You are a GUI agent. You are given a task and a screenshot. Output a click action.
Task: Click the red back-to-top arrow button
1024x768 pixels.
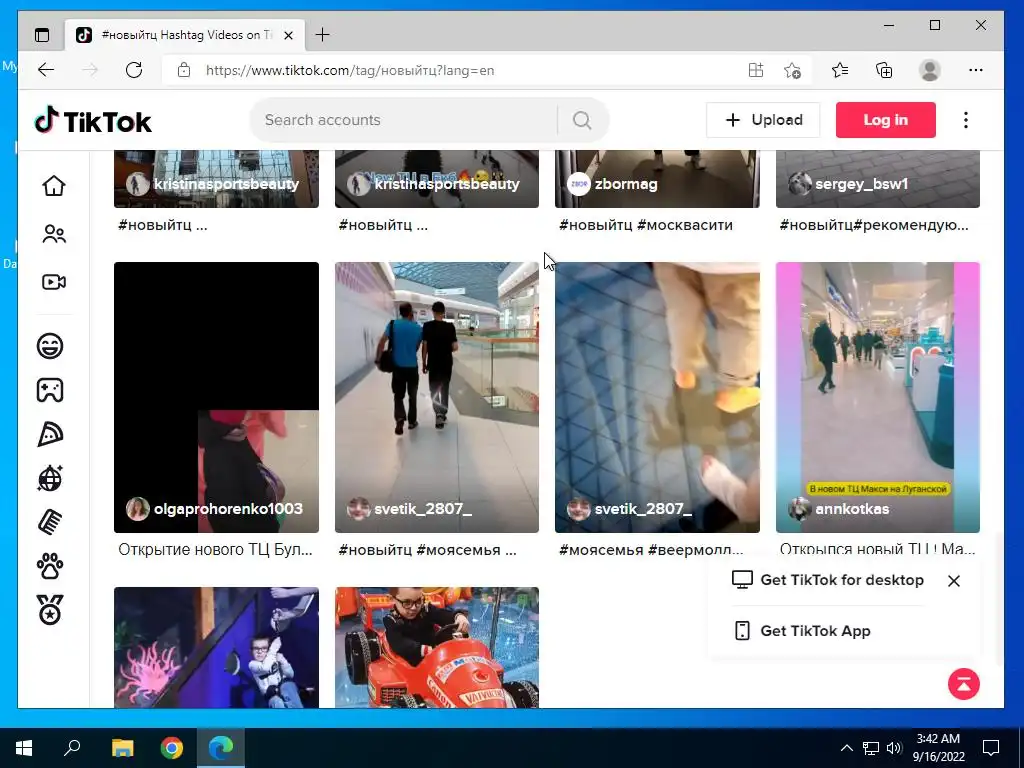tap(964, 684)
